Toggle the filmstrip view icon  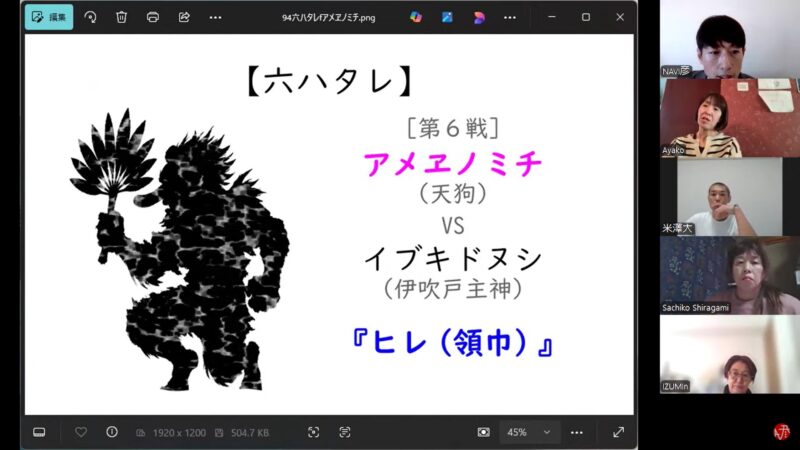pyautogui.click(x=39, y=433)
